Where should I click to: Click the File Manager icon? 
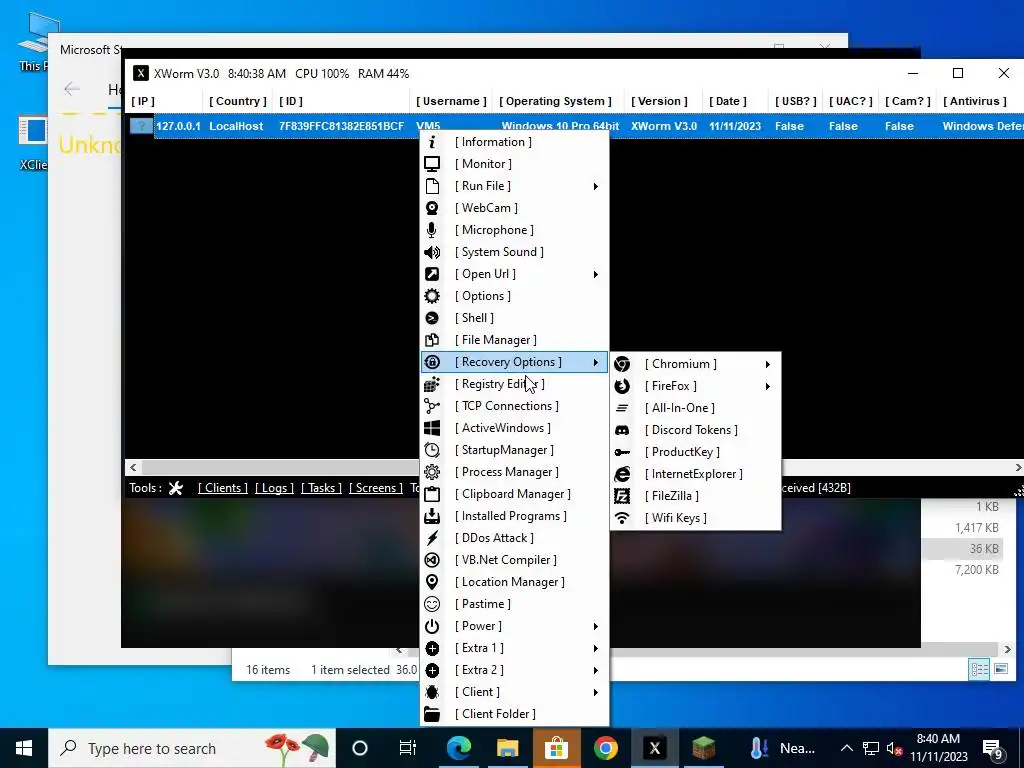coord(432,340)
